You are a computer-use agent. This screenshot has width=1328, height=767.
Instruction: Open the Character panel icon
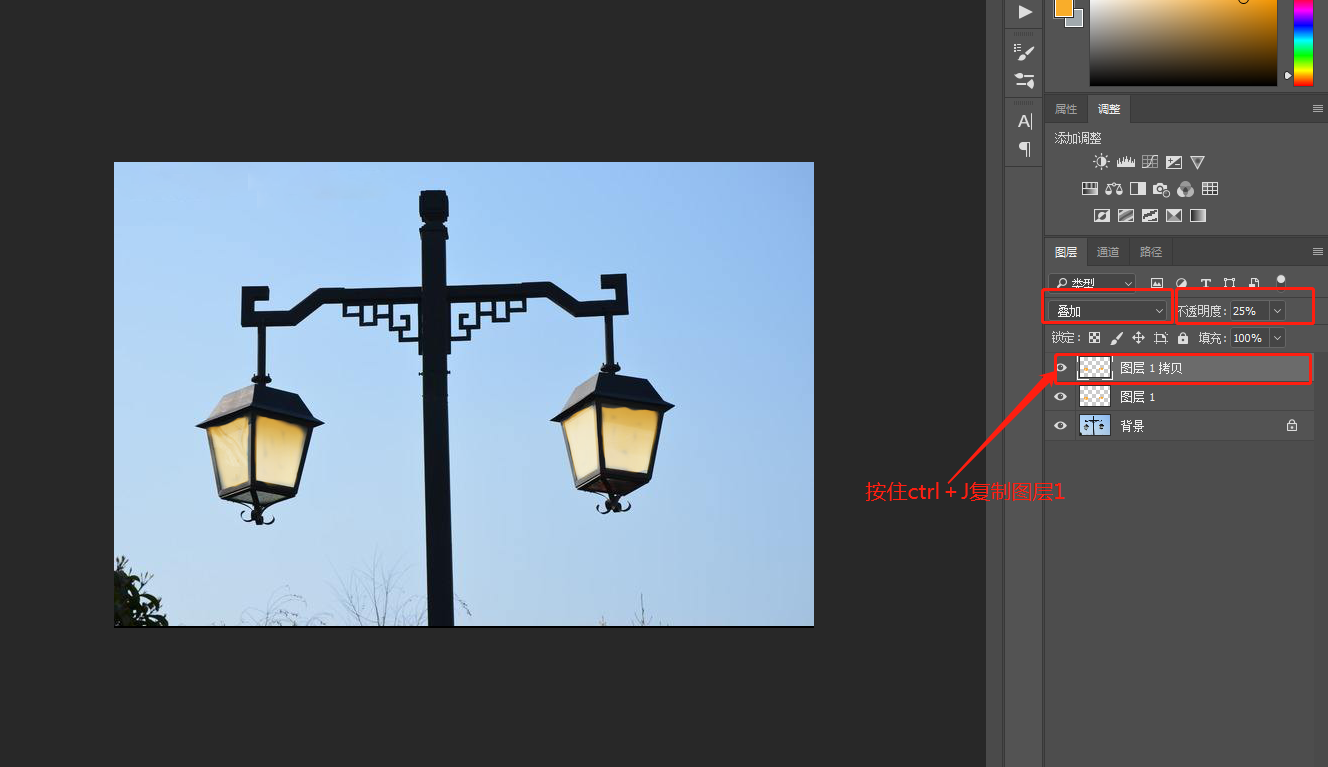click(x=1025, y=122)
